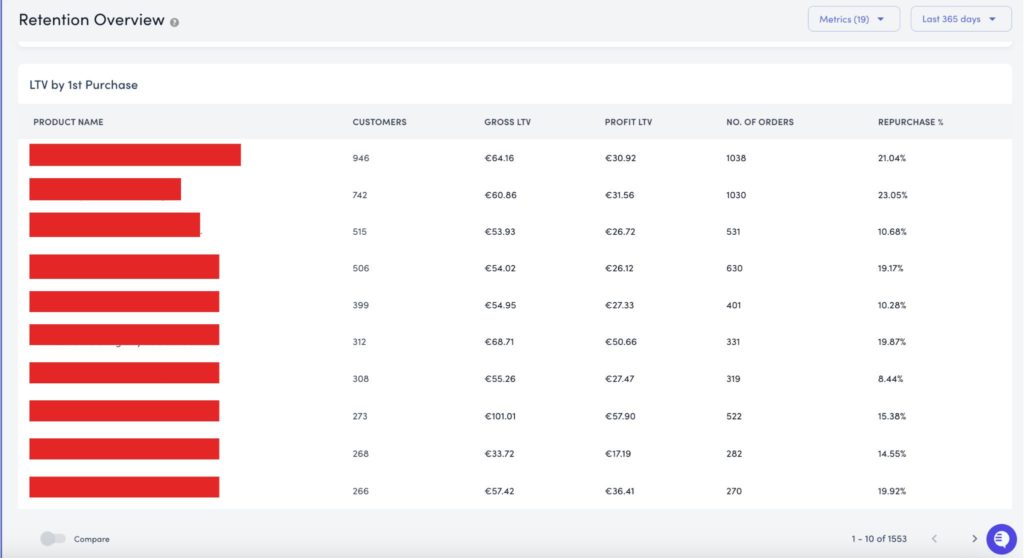The width and height of the screenshot is (1024, 558).
Task: Select customers value 946
Action: [x=360, y=158]
